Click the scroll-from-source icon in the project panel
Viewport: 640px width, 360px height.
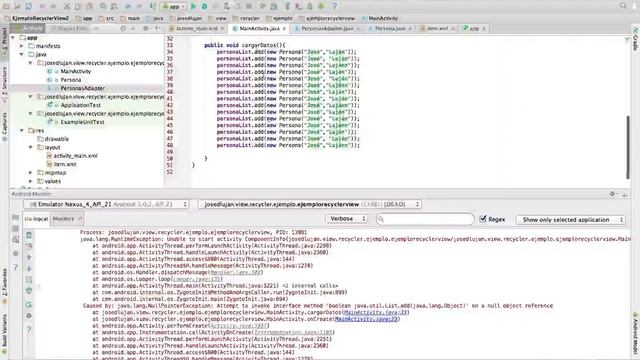click(123, 29)
